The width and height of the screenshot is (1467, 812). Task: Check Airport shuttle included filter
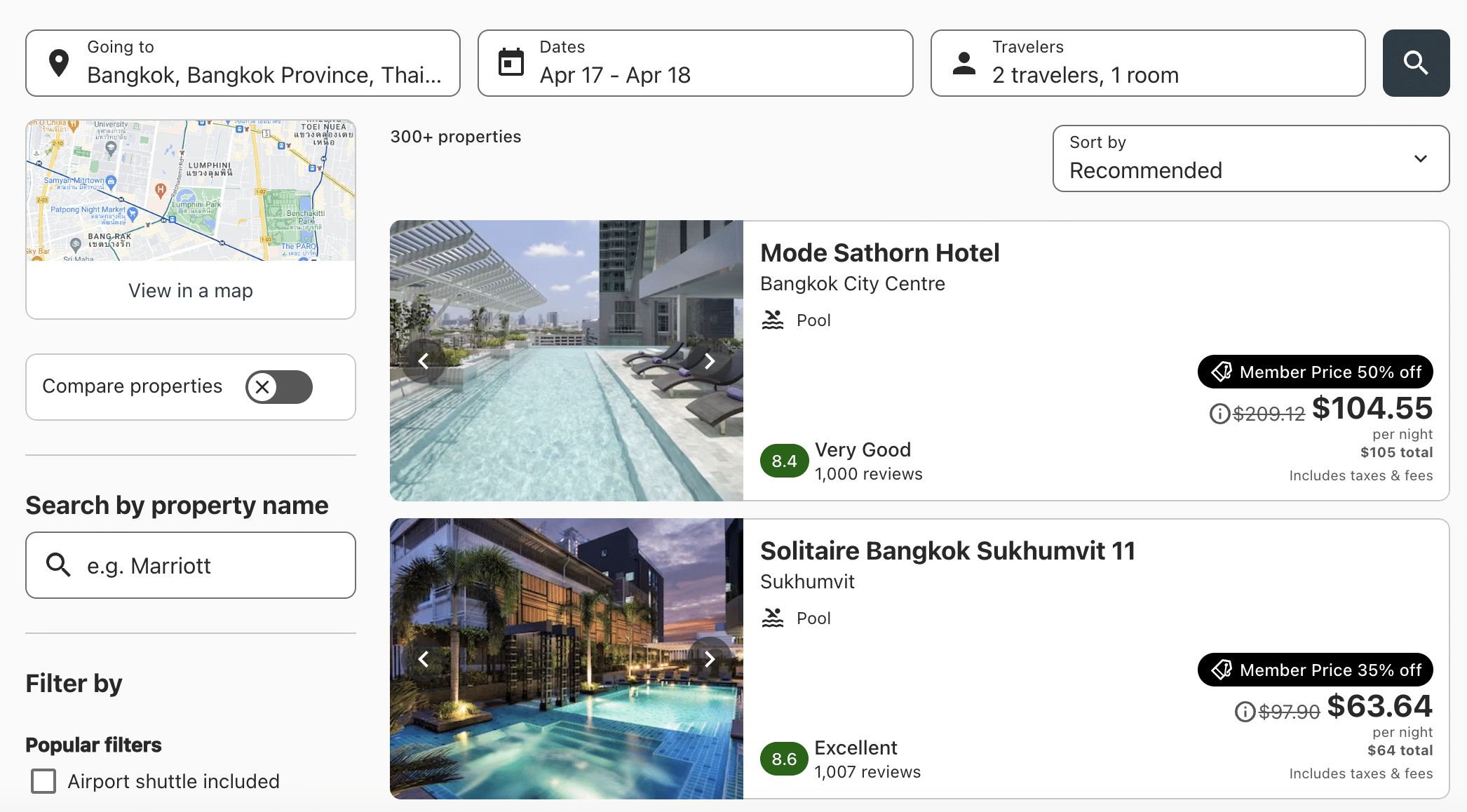[x=43, y=781]
